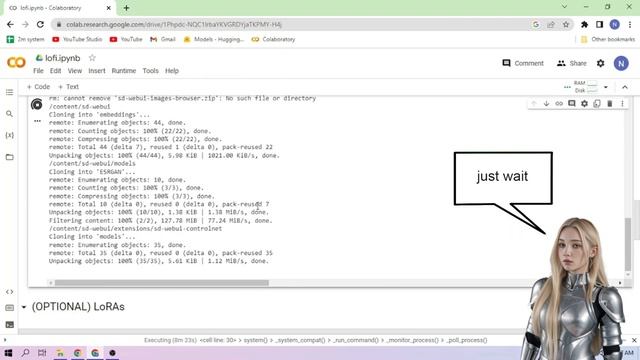Open runtime connection dropdown arrow

click(606, 87)
